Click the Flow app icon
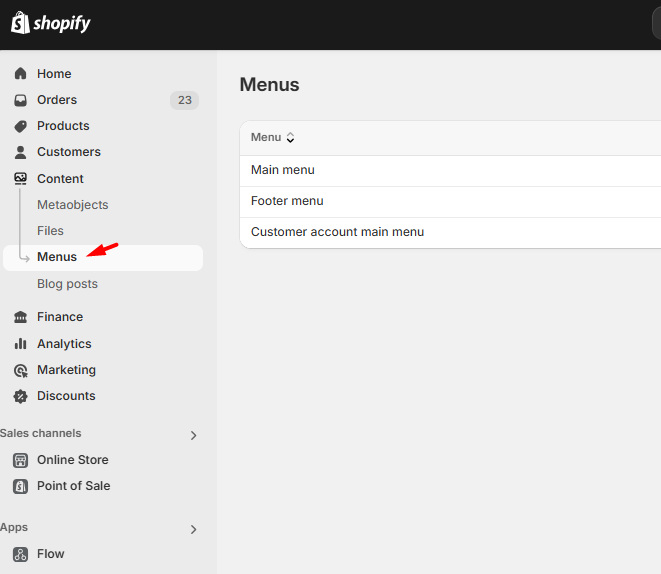This screenshot has width=661, height=574. pos(20,554)
